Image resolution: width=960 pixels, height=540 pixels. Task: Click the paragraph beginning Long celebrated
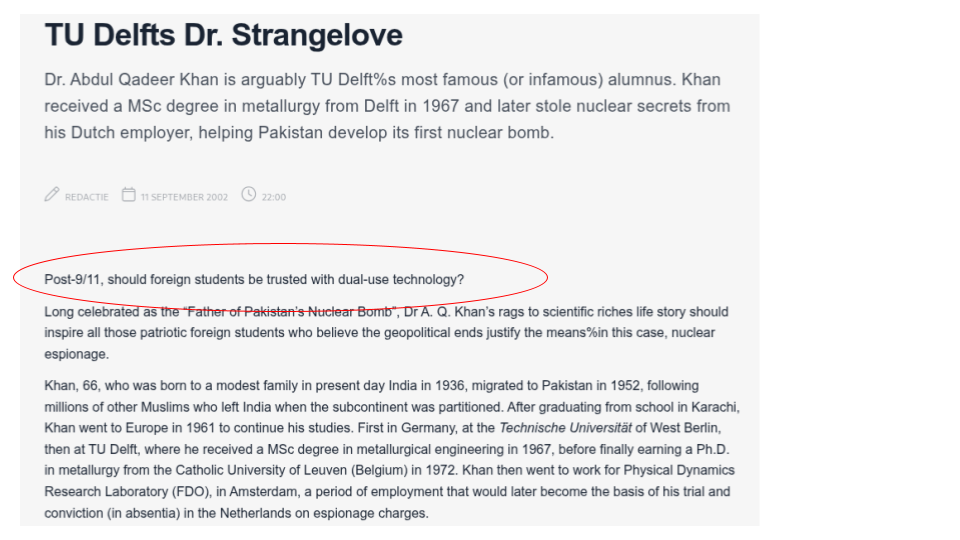(x=380, y=333)
